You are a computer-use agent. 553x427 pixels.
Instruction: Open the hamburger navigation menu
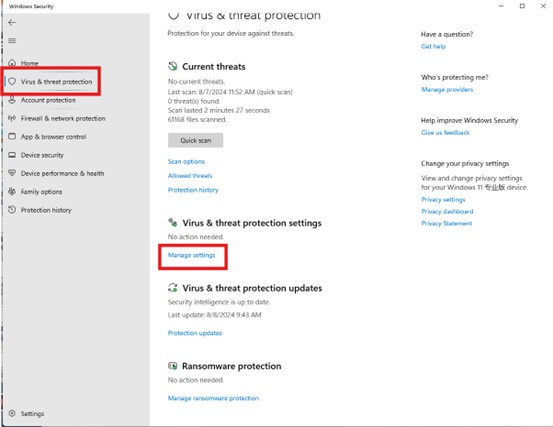[x=12, y=41]
